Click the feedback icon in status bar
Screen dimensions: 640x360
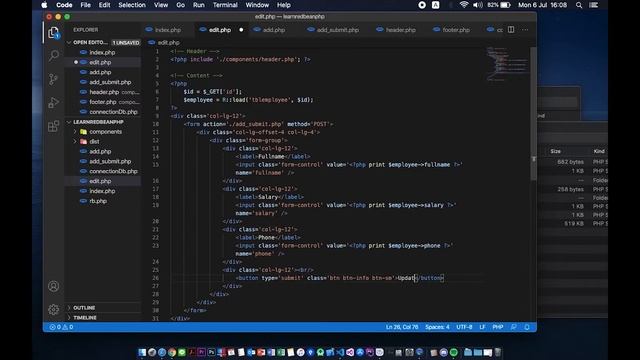(513, 327)
